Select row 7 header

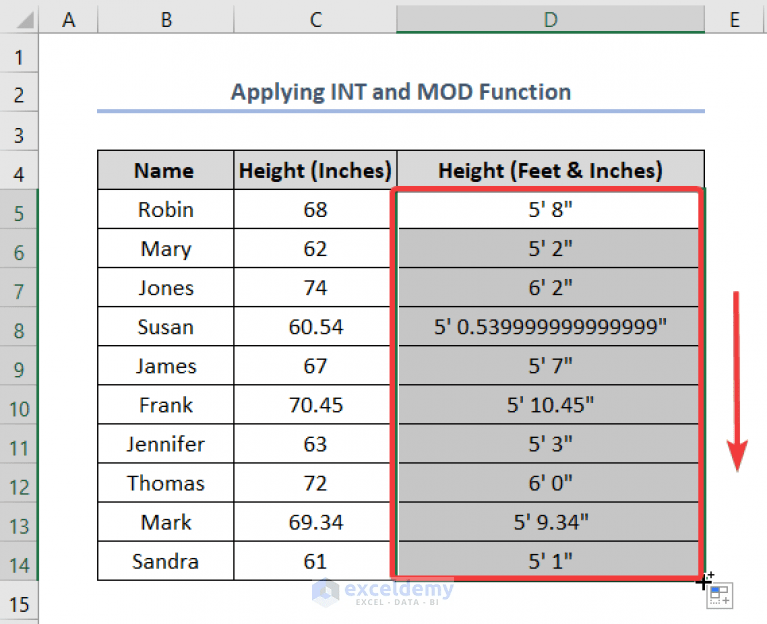(x=19, y=290)
